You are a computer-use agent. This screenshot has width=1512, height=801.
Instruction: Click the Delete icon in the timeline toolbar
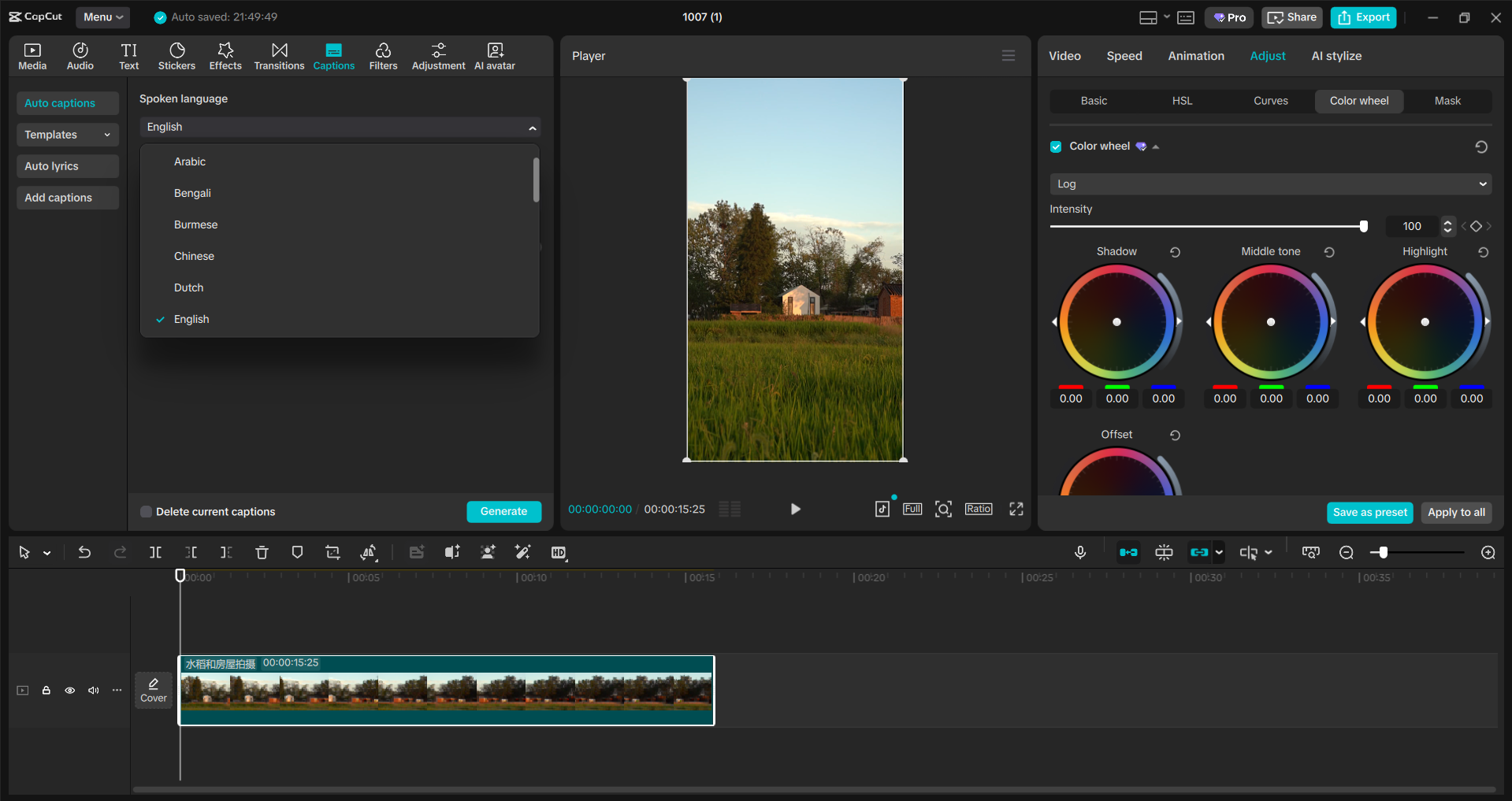(x=262, y=552)
